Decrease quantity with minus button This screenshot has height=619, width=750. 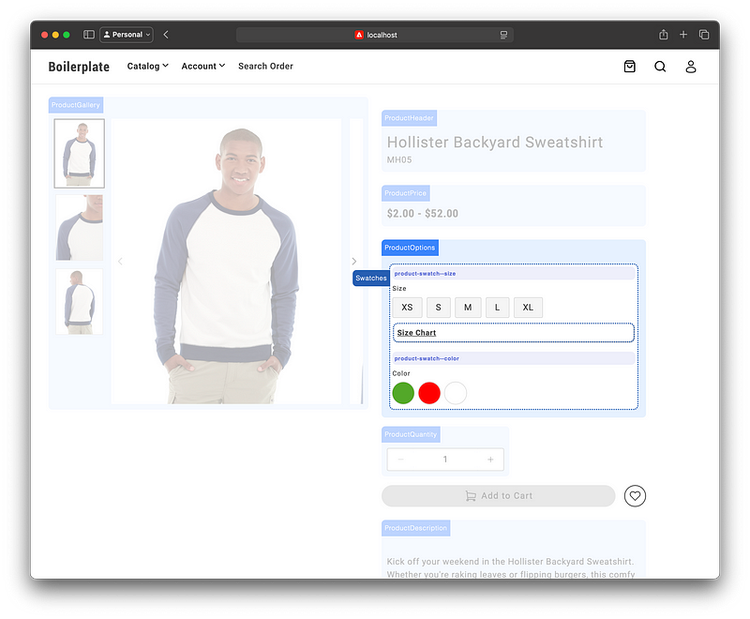coord(401,459)
